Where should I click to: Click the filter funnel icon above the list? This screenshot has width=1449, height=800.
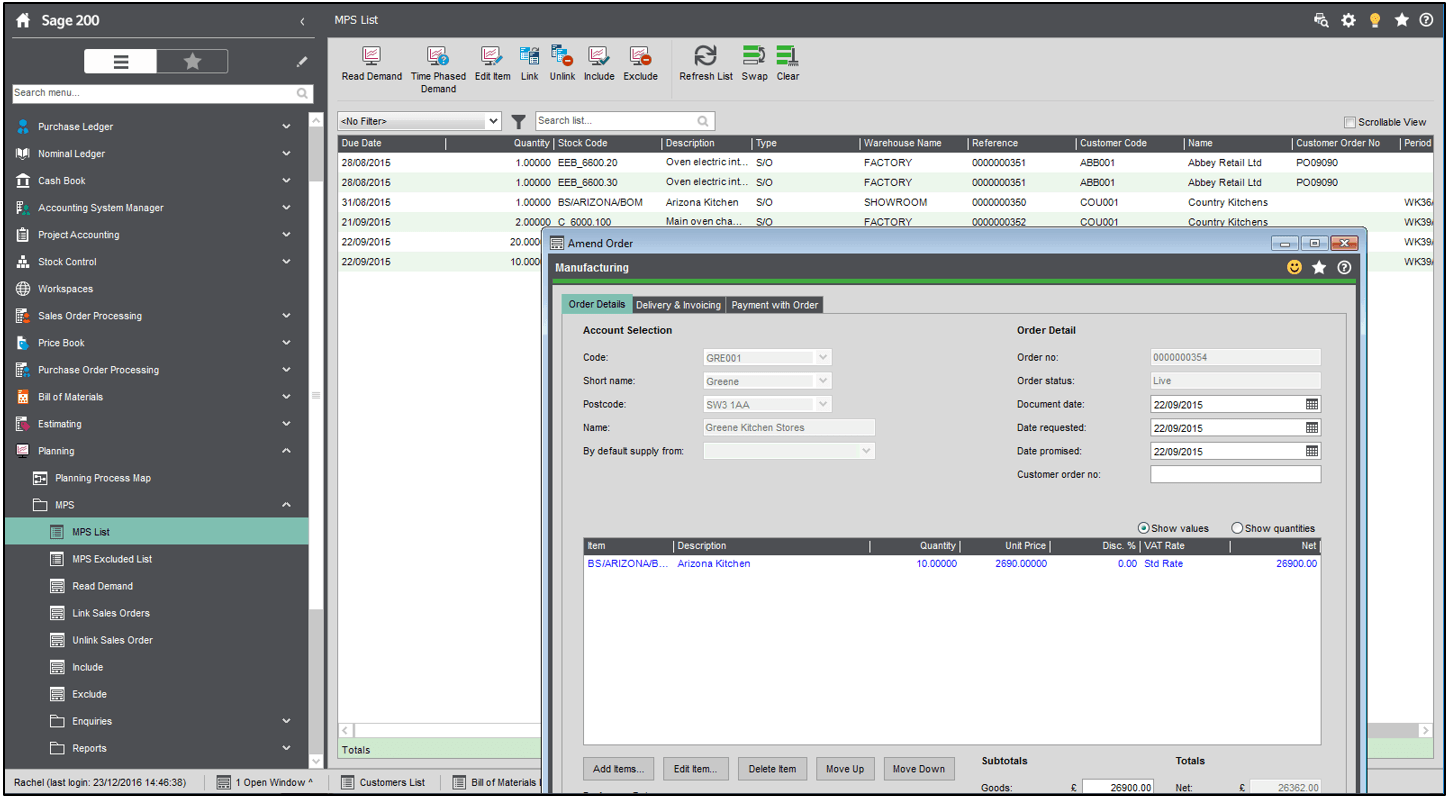point(518,122)
